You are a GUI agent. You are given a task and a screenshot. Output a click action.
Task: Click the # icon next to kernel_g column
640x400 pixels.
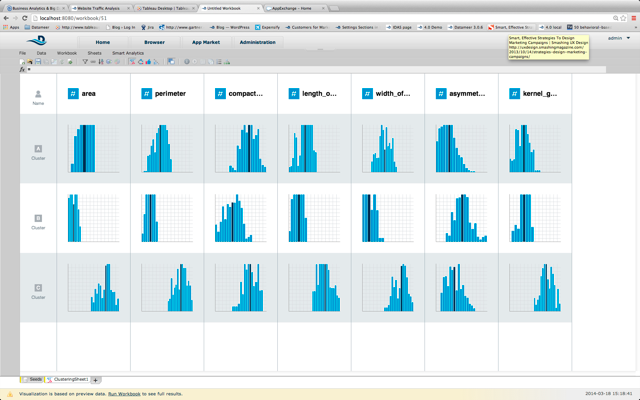(515, 93)
